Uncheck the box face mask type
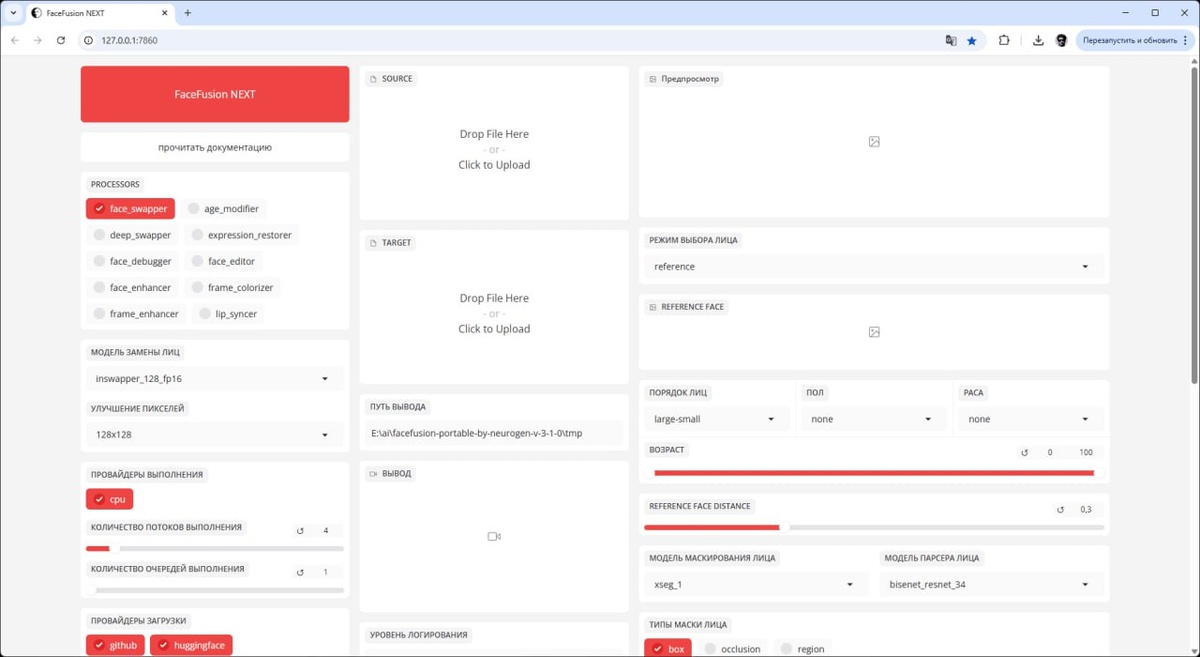This screenshot has height=657, width=1200. pyautogui.click(x=668, y=649)
